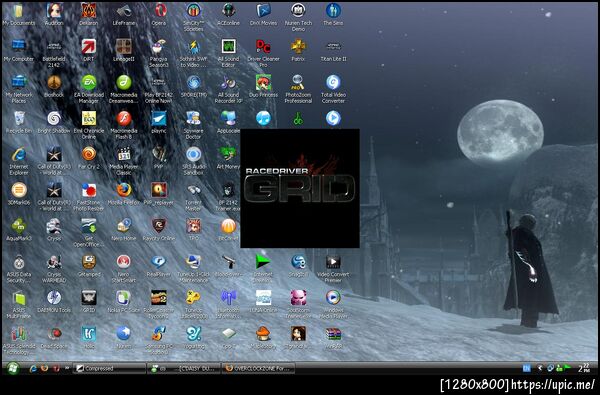Select the Pangya Season3 icon

point(159,54)
